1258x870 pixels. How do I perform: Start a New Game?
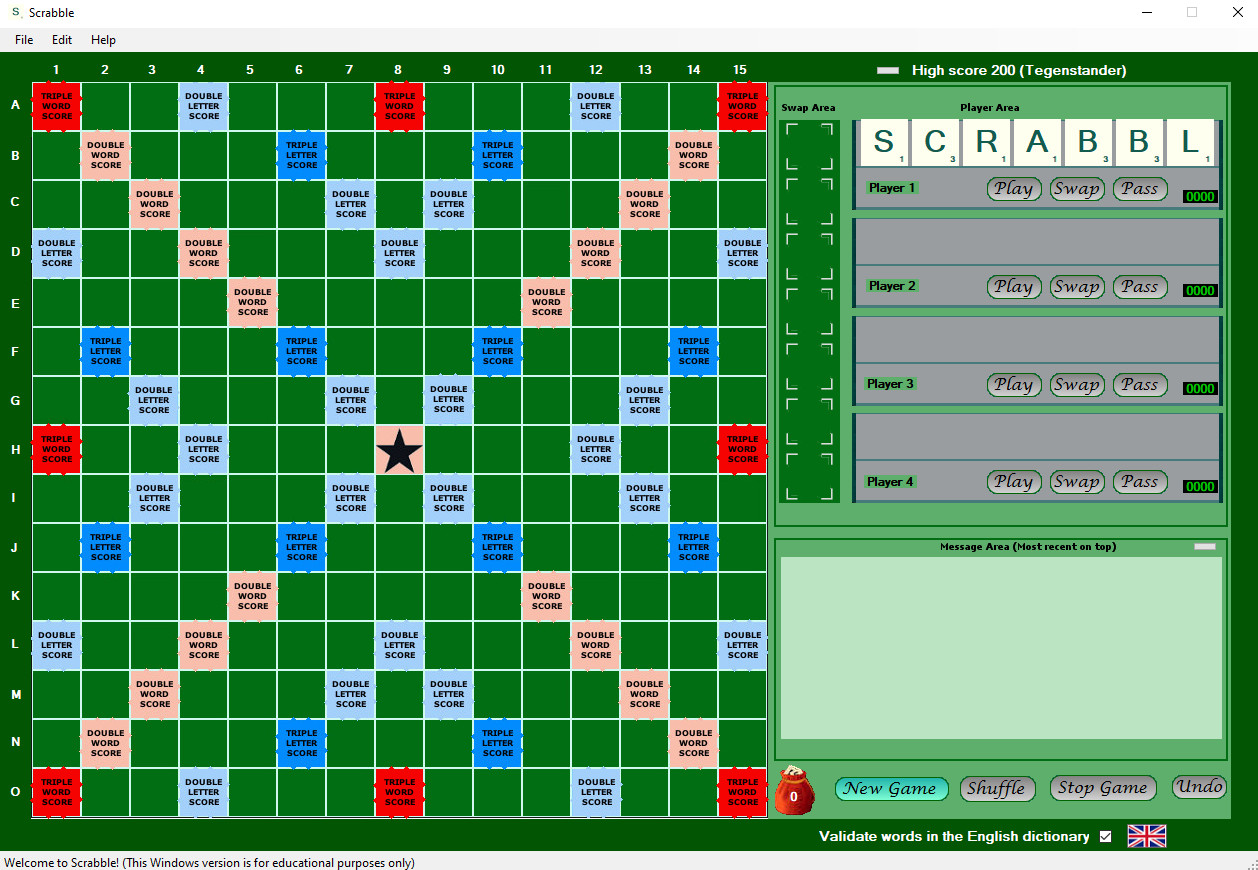(x=891, y=788)
